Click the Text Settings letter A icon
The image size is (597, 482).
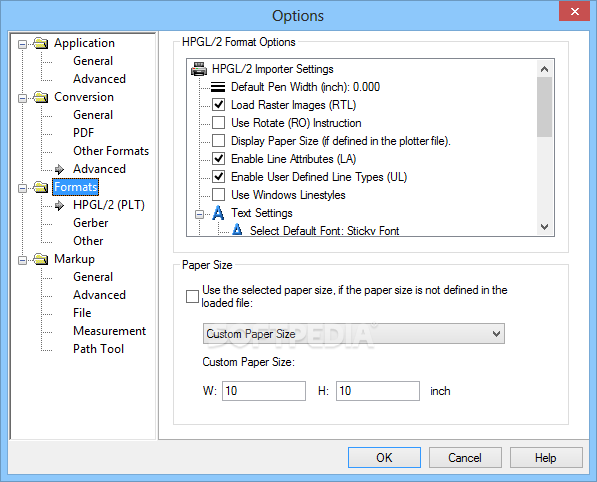click(x=218, y=213)
